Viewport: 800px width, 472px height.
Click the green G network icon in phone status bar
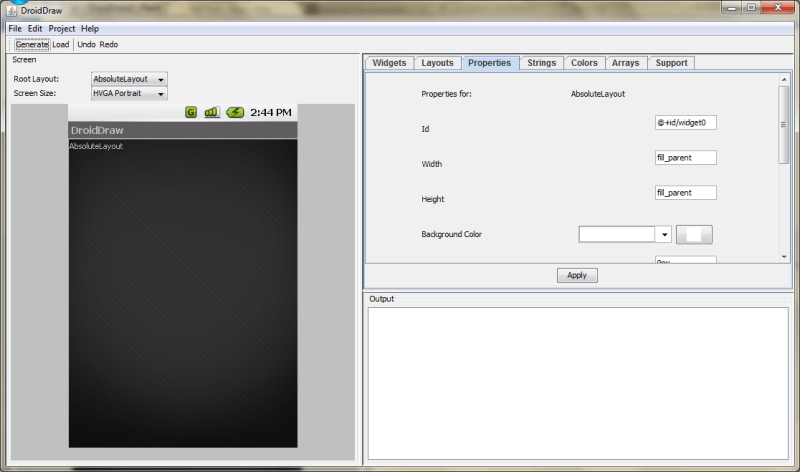tap(191, 112)
